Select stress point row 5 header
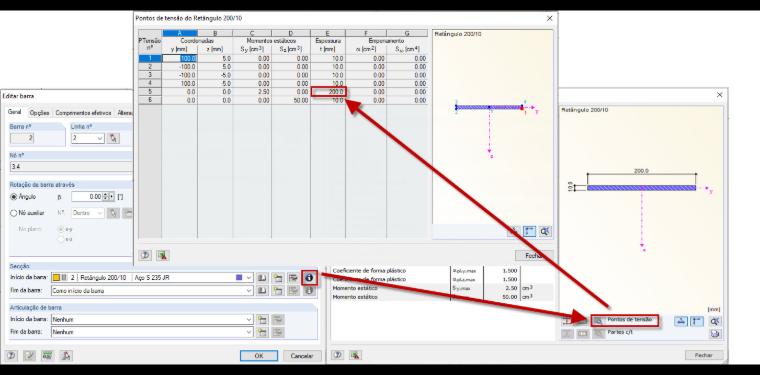The image size is (760, 375). click(150, 92)
